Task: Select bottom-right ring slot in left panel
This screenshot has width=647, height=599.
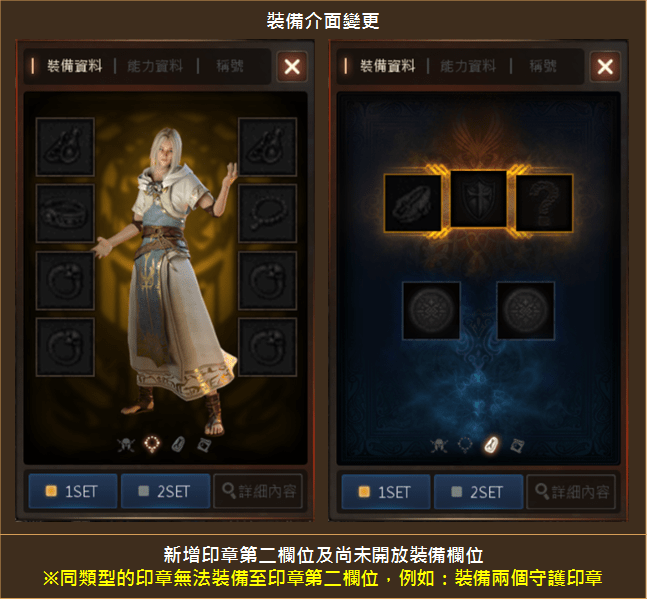Action: (x=267, y=347)
